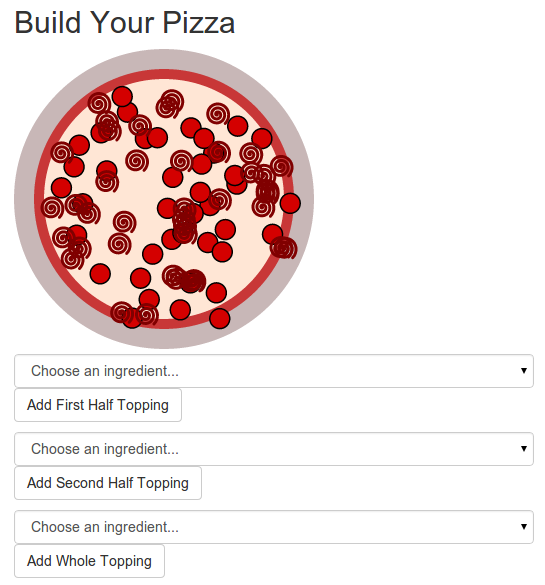Click the arrow of the whole topping dropdown
The width and height of the screenshot is (545, 585).
[524, 526]
